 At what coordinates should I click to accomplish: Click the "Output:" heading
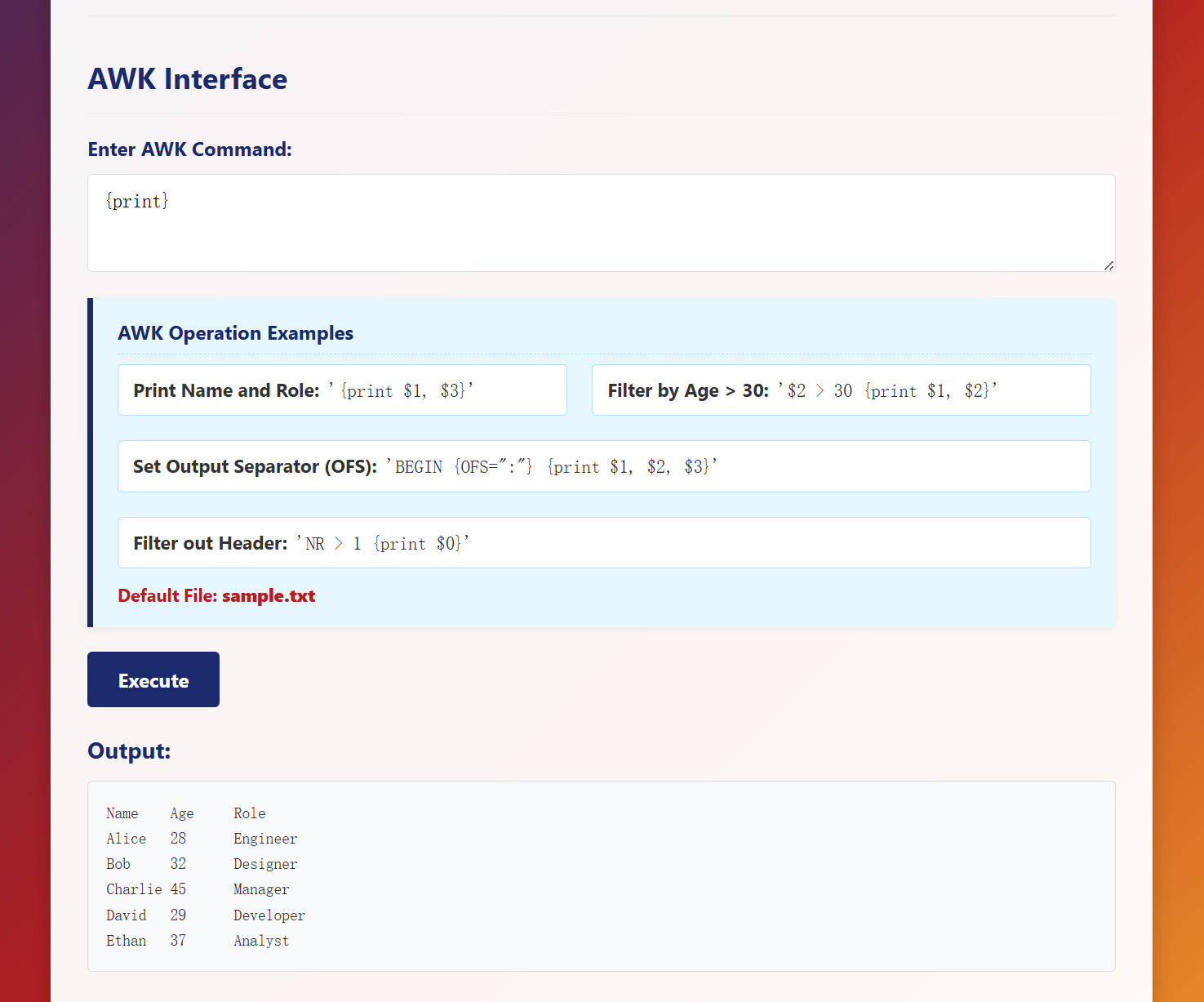click(129, 751)
